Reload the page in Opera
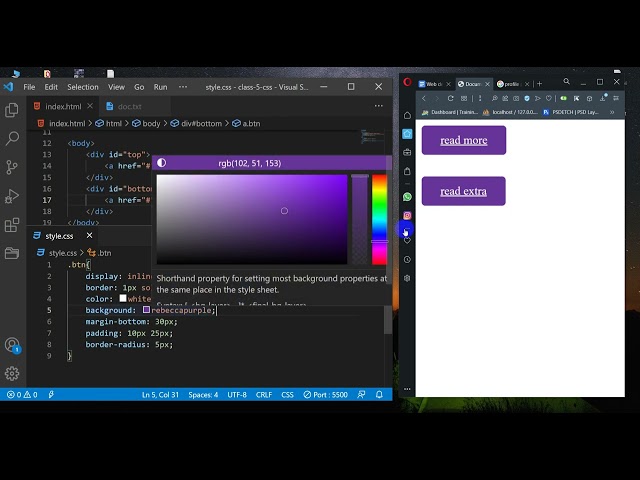 tap(451, 98)
